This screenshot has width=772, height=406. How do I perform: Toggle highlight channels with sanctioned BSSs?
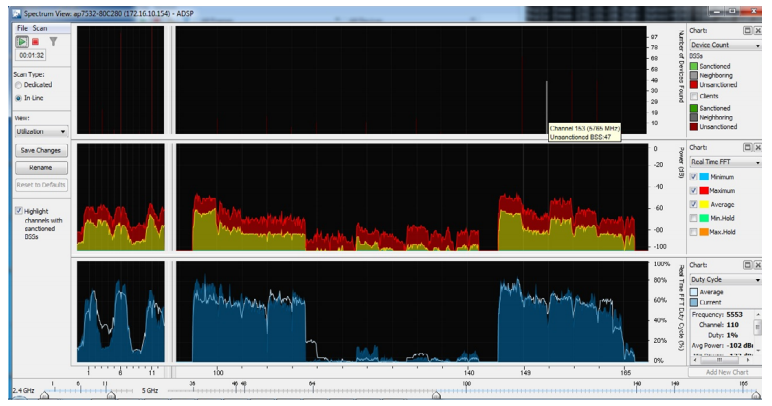tap(19, 211)
